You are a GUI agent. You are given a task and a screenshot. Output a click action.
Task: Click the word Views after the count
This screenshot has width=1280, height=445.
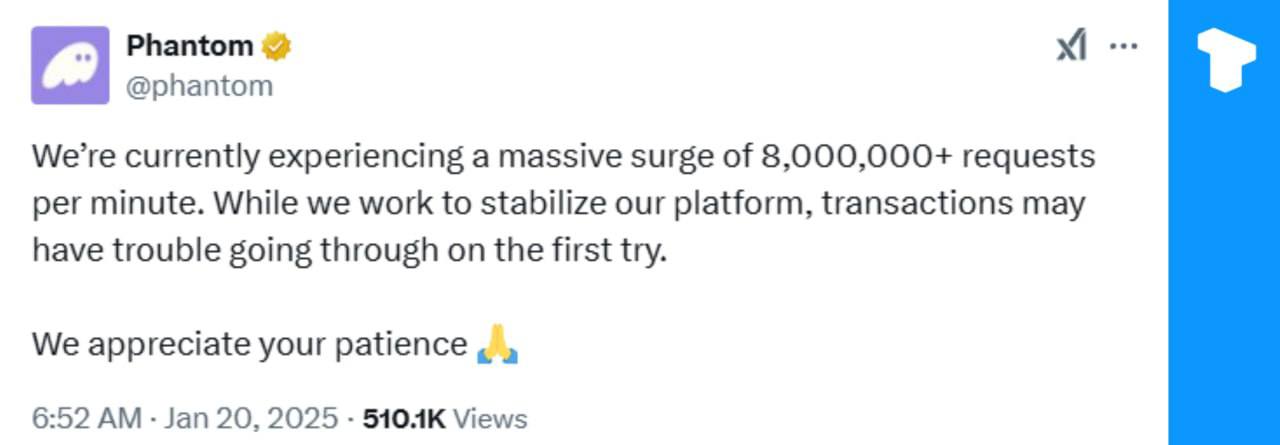point(496,418)
